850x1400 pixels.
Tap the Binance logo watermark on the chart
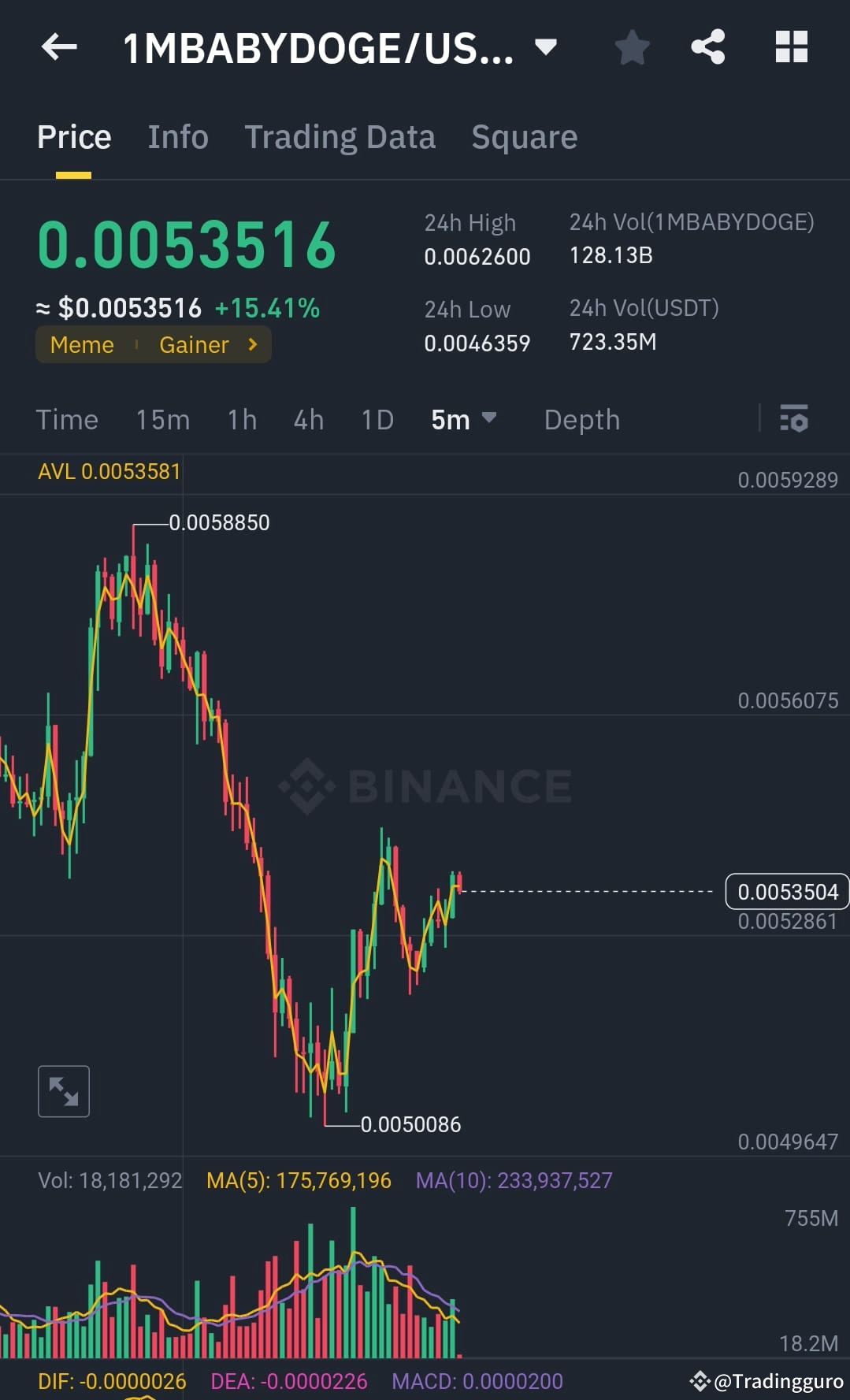pyautogui.click(x=429, y=785)
